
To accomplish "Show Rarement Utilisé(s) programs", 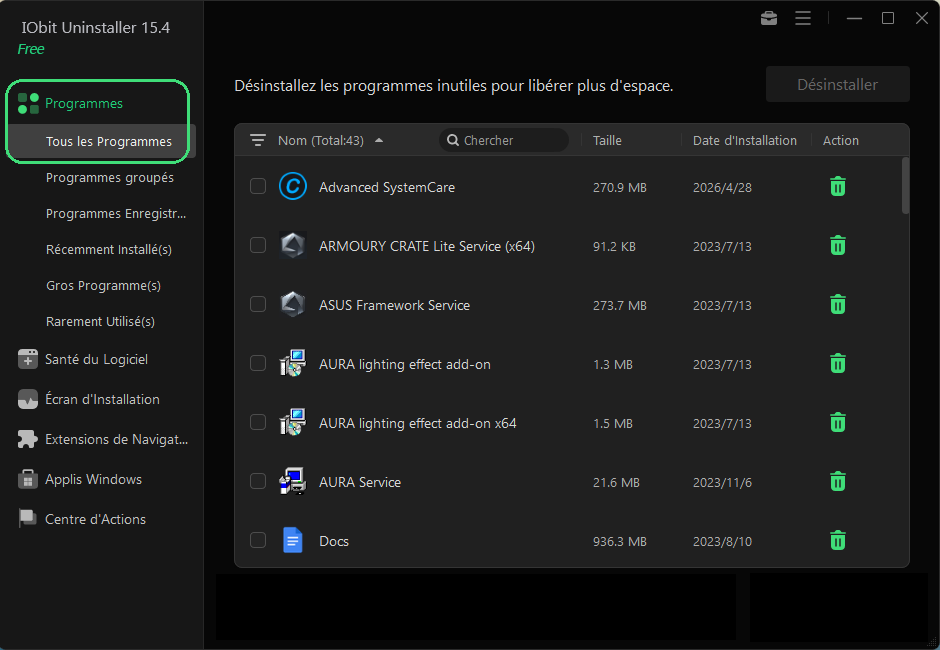I will [100, 321].
